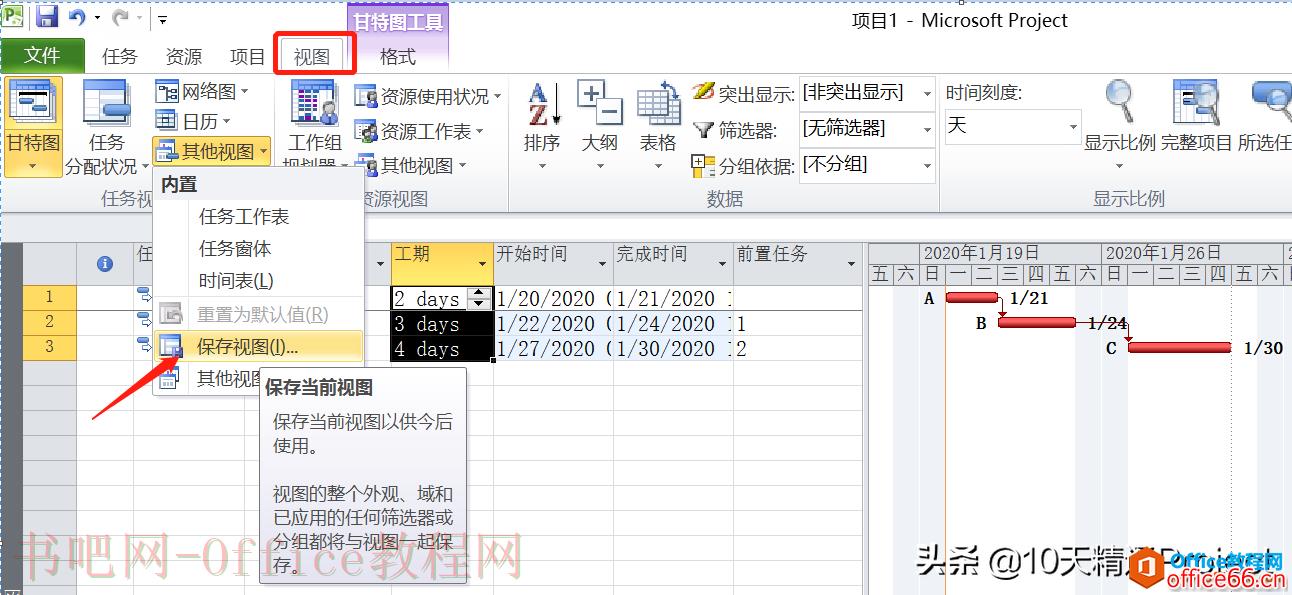Open the 文件 tab
The width and height of the screenshot is (1292, 595).
pyautogui.click(x=42, y=55)
